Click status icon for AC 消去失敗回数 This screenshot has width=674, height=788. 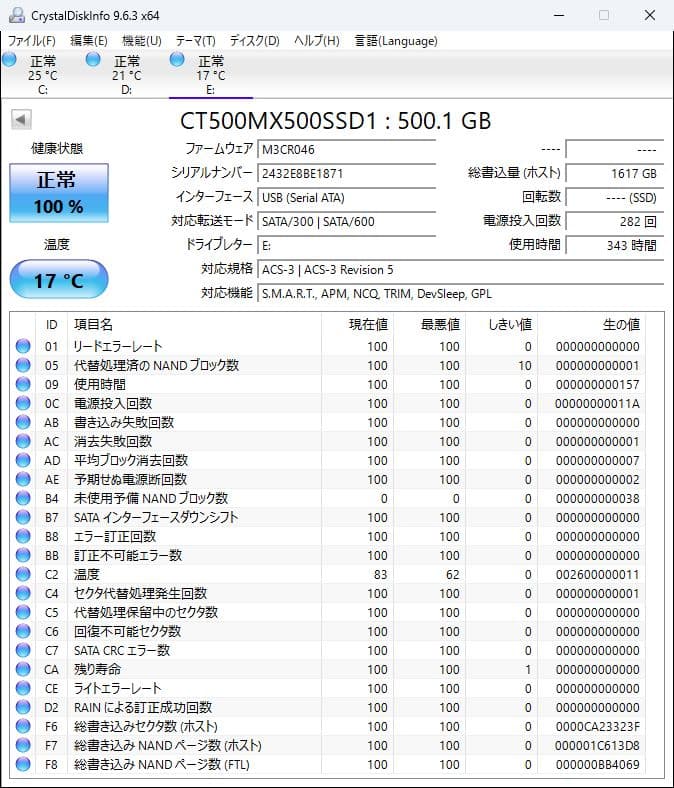23,441
